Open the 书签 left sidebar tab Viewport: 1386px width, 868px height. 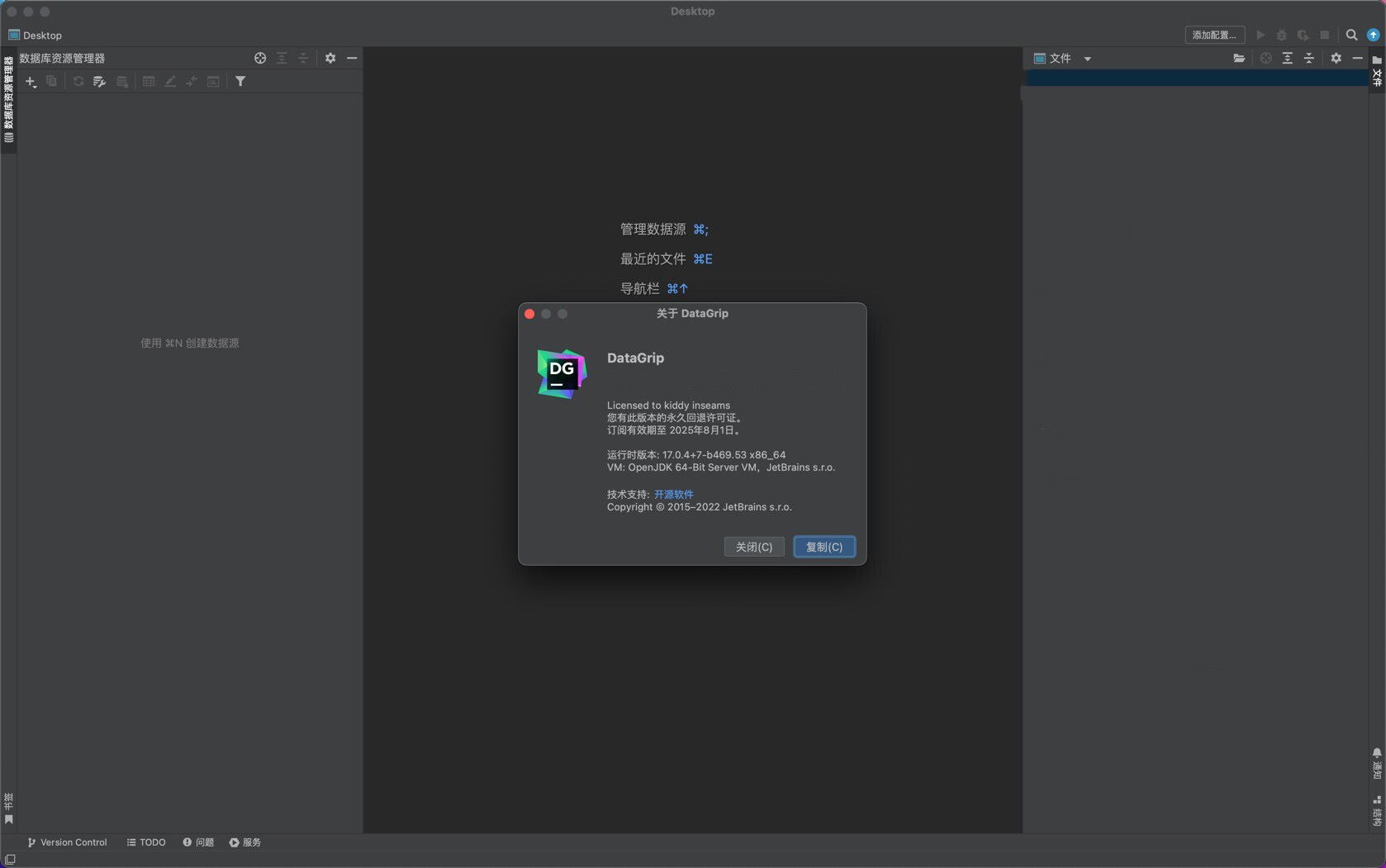tap(8, 809)
